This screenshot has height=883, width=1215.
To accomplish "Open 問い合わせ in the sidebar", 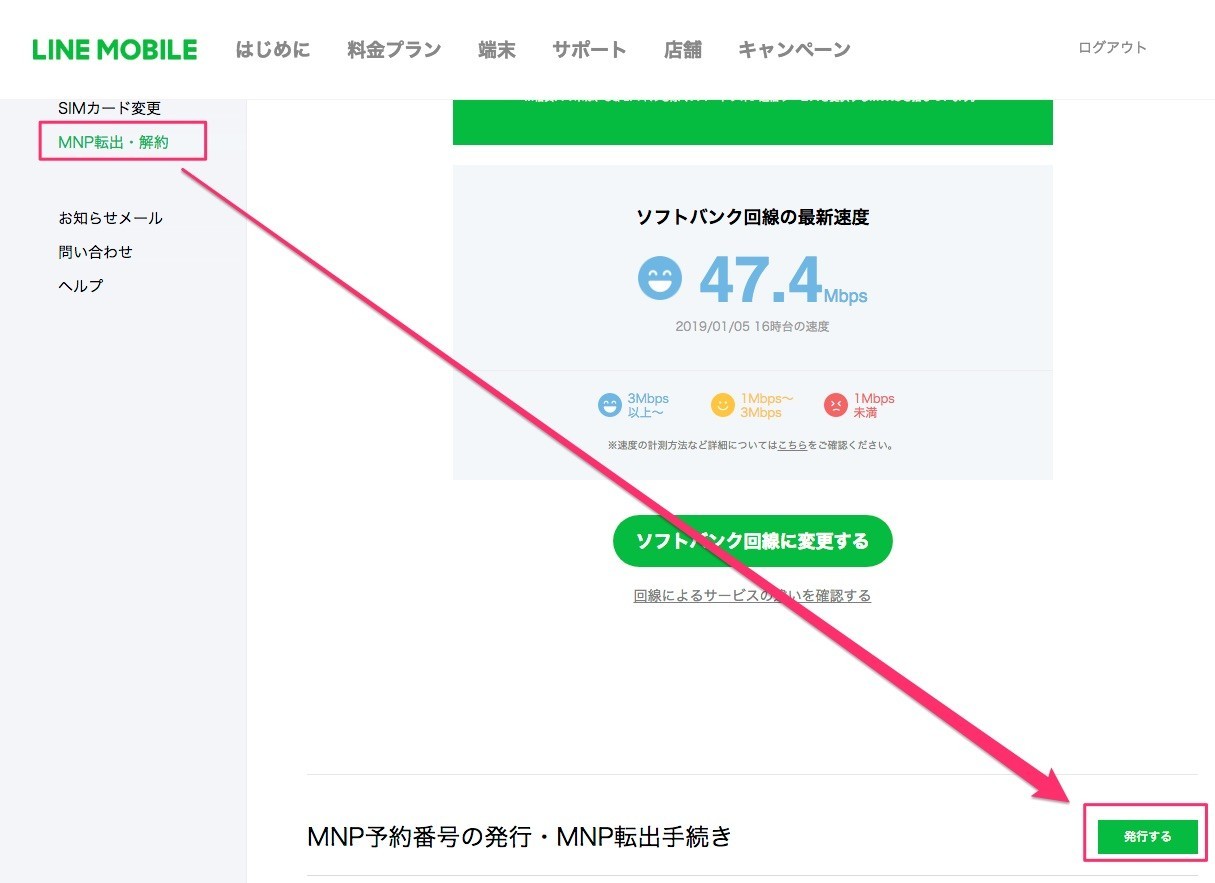I will [95, 252].
